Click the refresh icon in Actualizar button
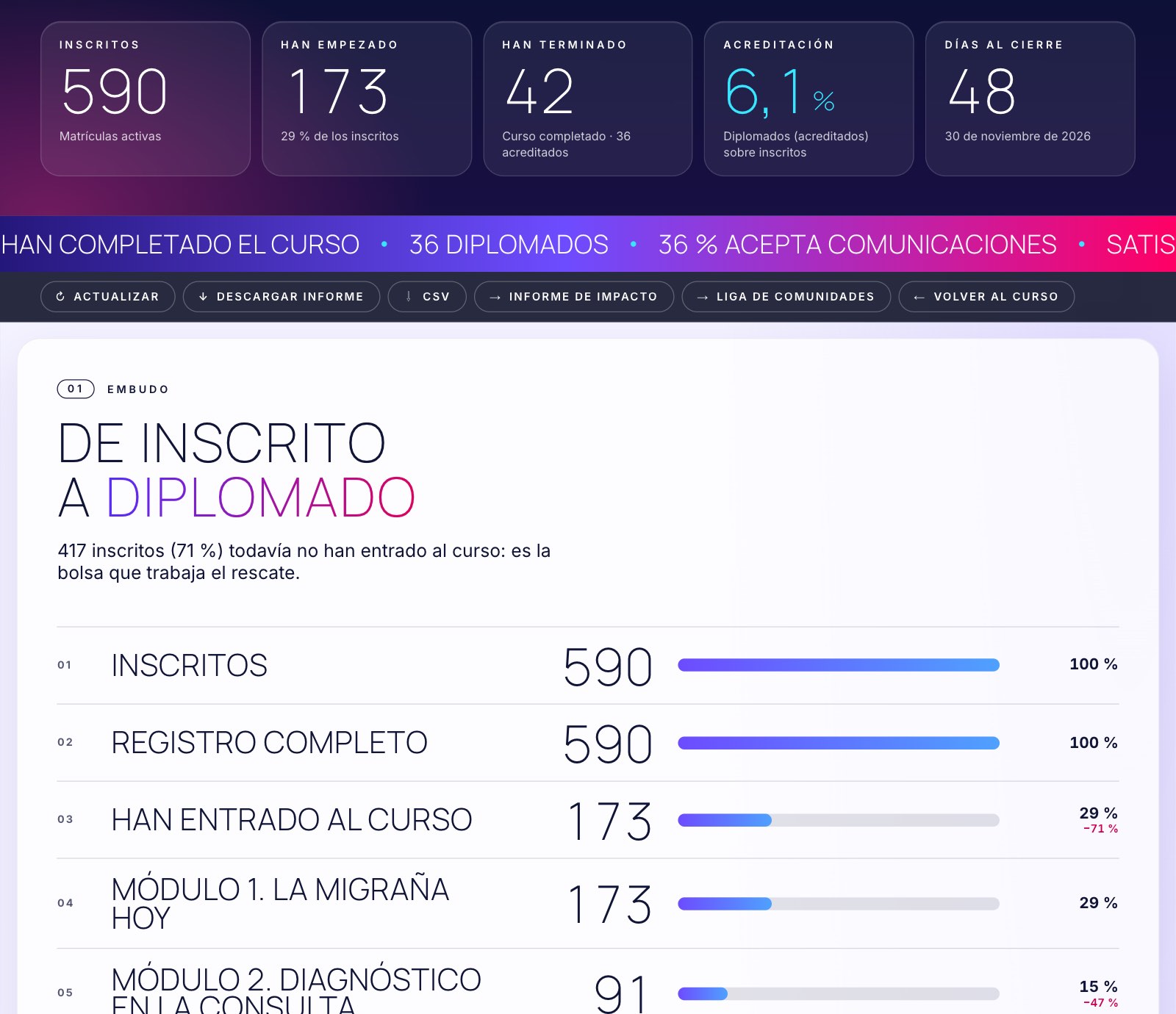Viewport: 1176px width, 1014px height. [60, 297]
